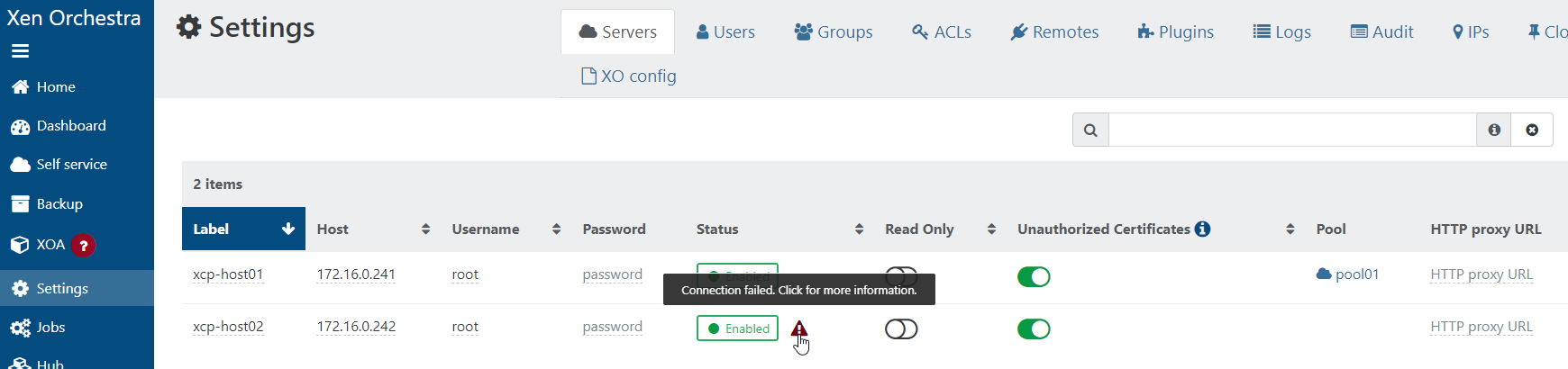
Task: Click the red XOA question mark badge
Action: (x=83, y=245)
